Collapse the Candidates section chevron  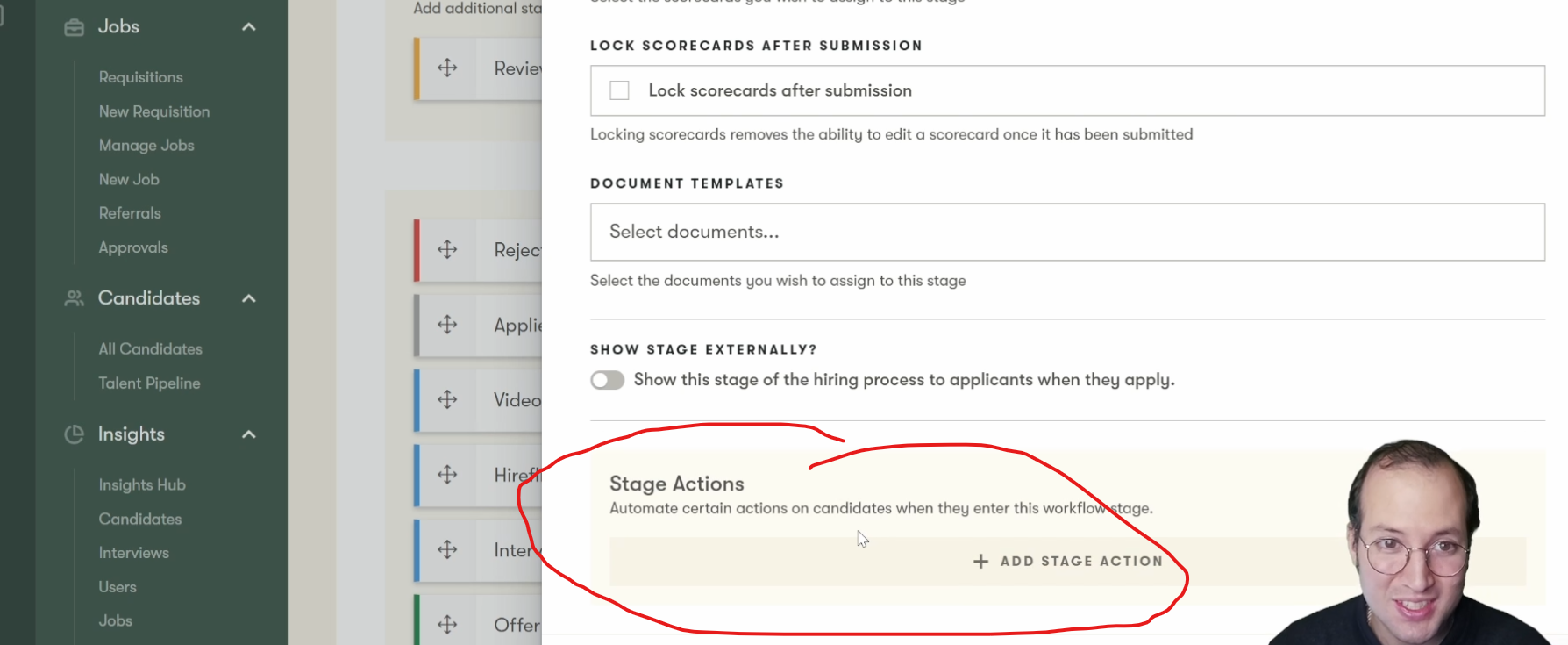coord(249,298)
